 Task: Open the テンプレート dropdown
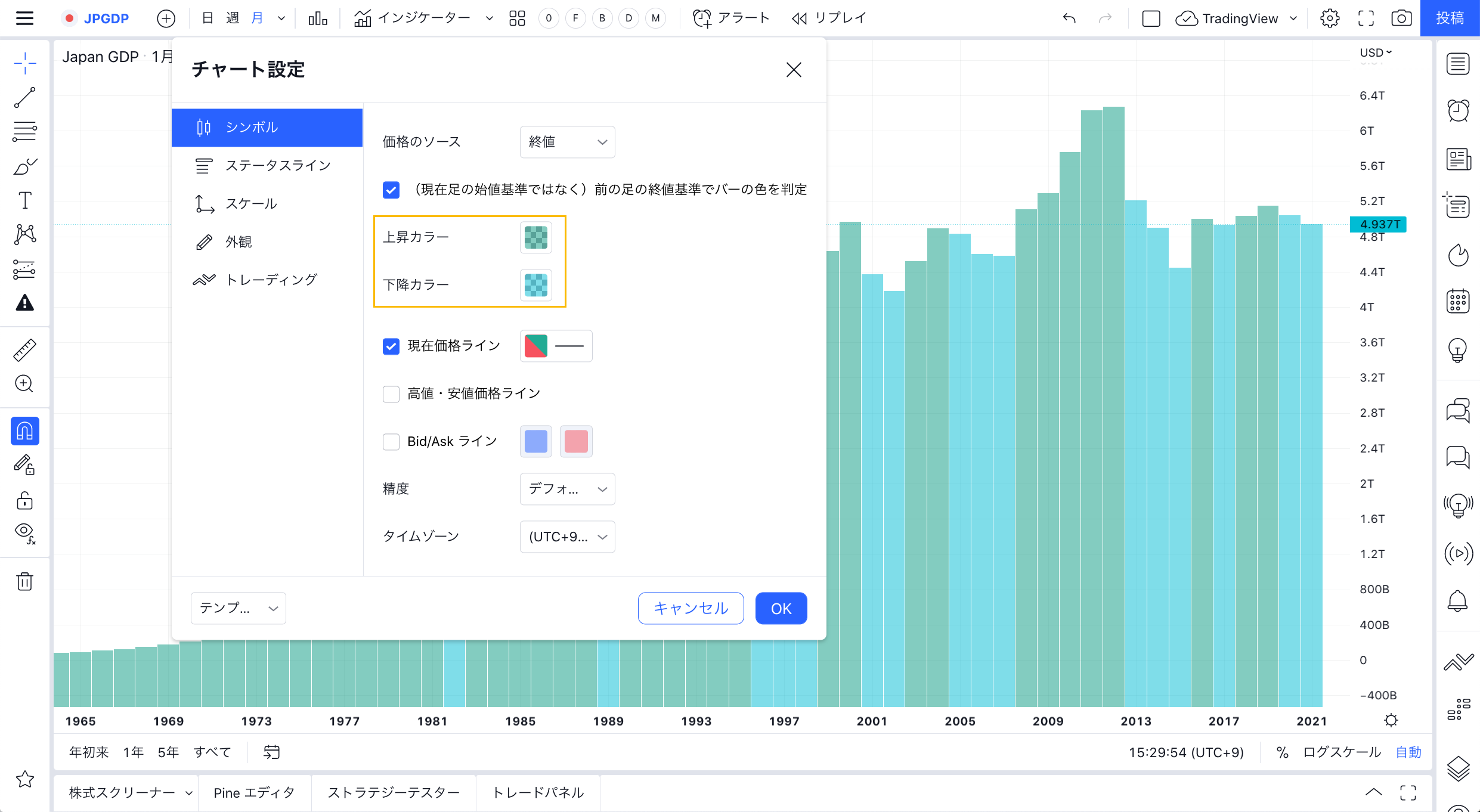click(x=238, y=608)
